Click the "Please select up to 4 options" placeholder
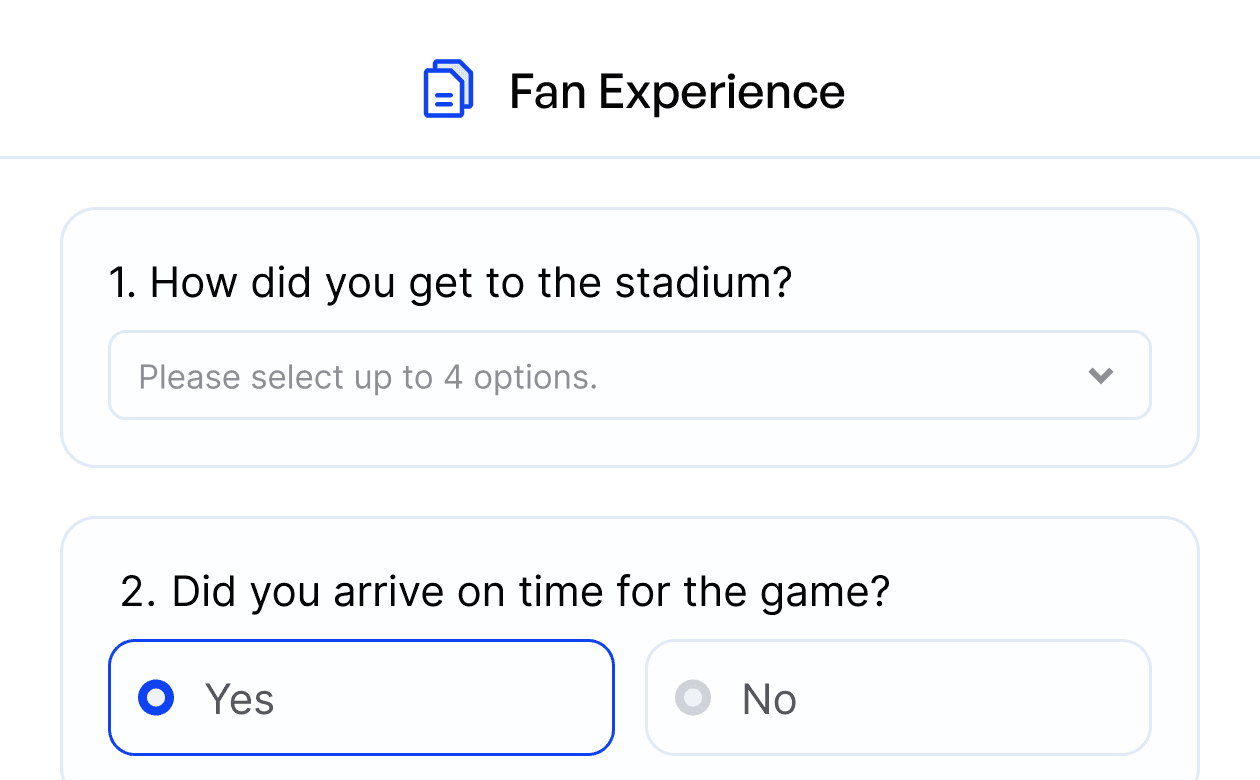This screenshot has height=780, width=1260. (x=367, y=378)
